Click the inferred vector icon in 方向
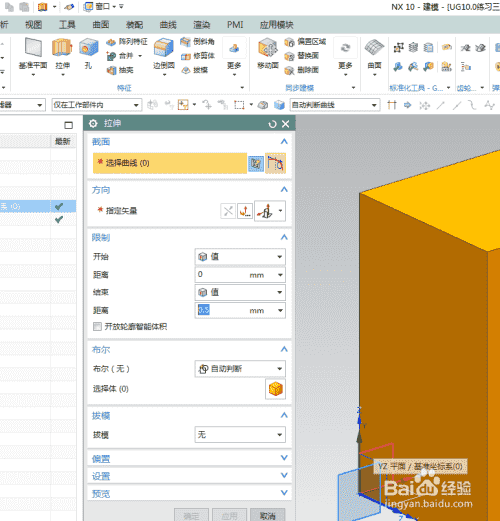The image size is (500, 521). tap(265, 211)
